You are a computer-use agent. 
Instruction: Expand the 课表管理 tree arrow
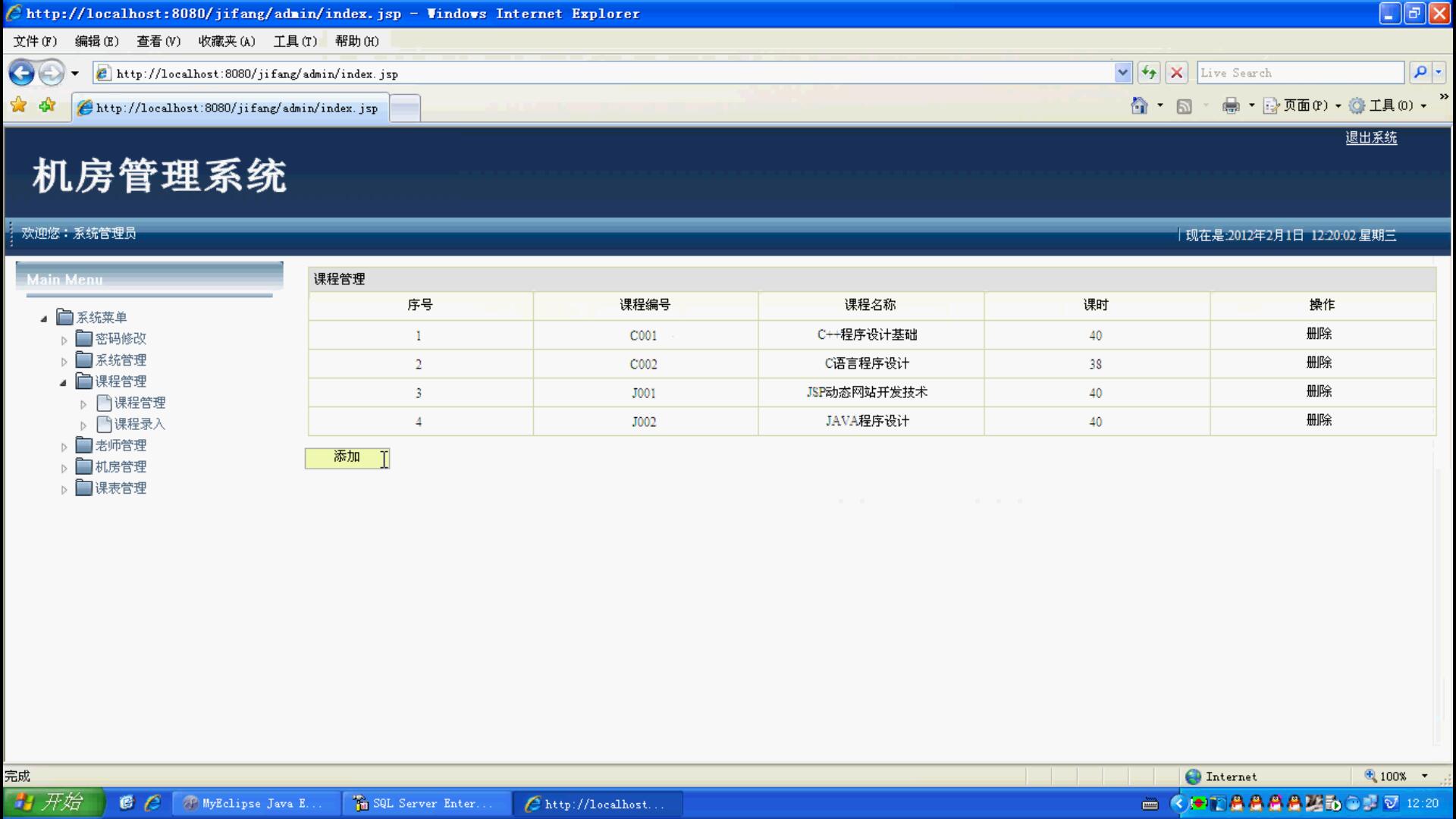point(64,490)
